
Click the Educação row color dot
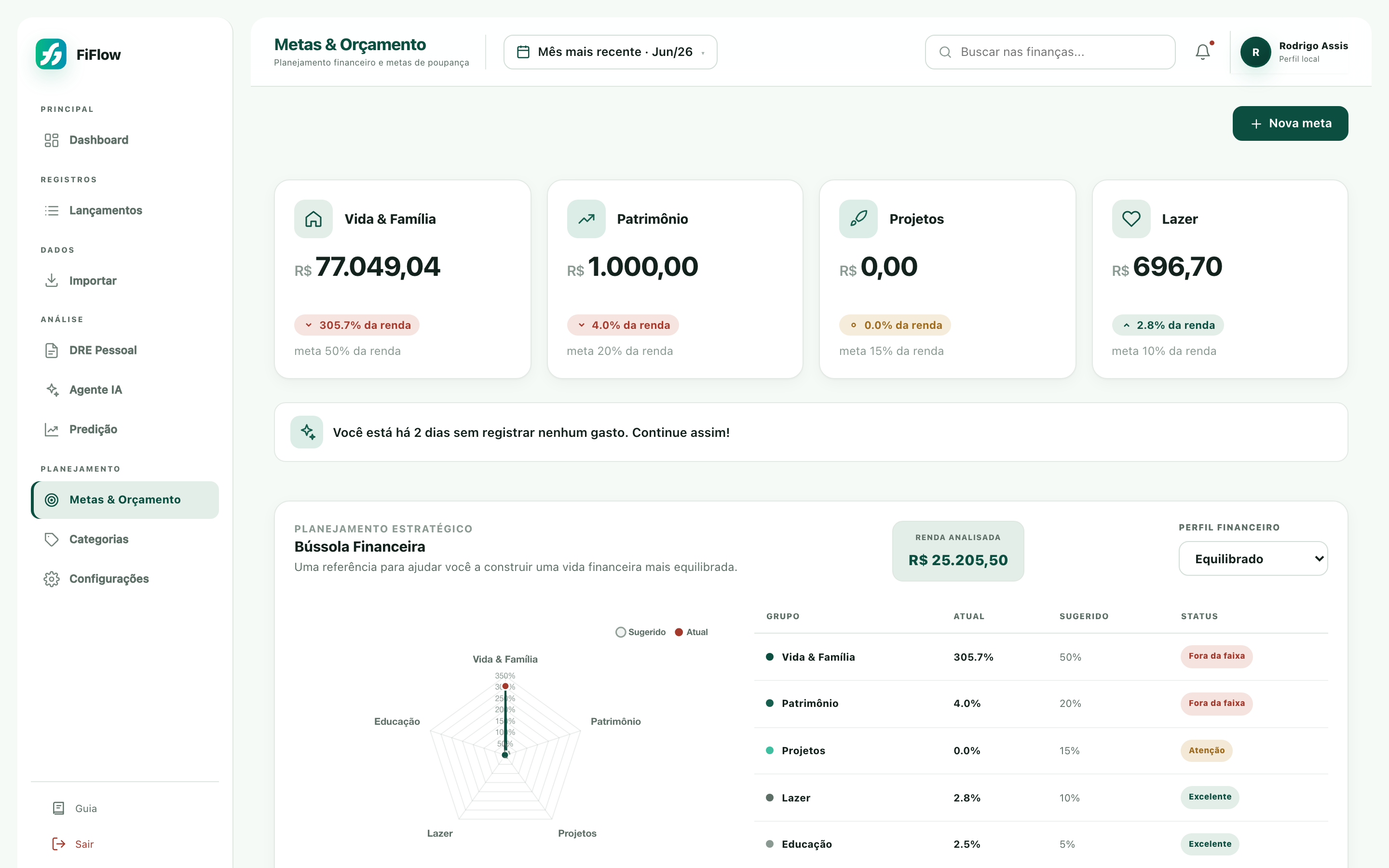point(770,844)
